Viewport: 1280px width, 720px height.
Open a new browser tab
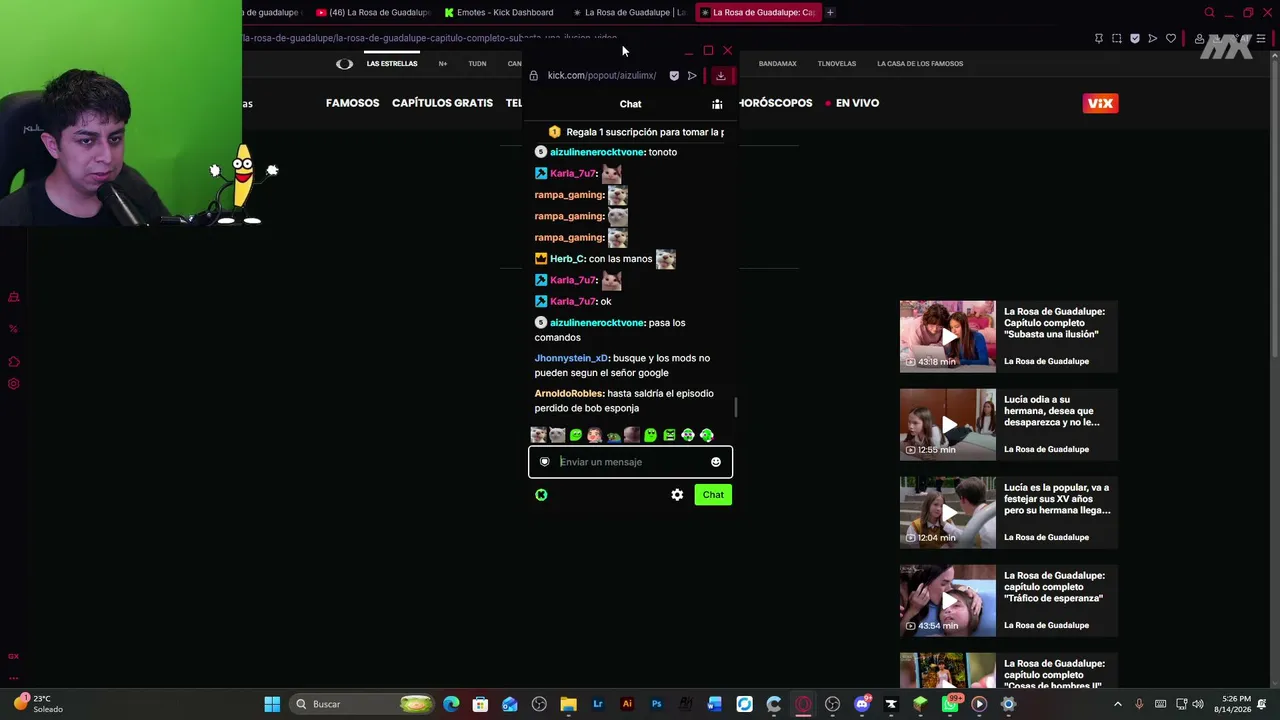[830, 13]
